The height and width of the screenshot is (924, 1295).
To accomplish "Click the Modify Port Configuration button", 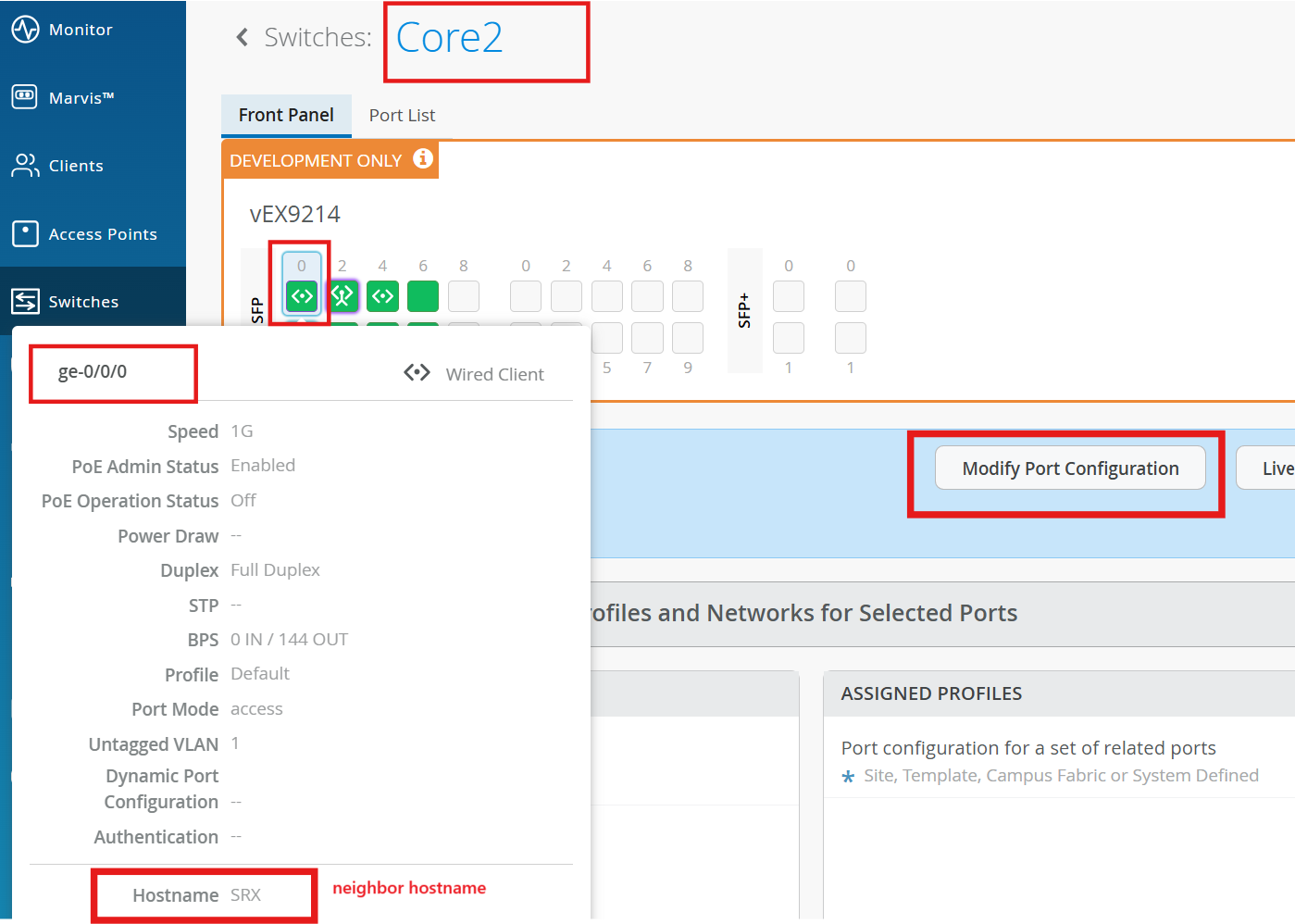I will click(1070, 468).
